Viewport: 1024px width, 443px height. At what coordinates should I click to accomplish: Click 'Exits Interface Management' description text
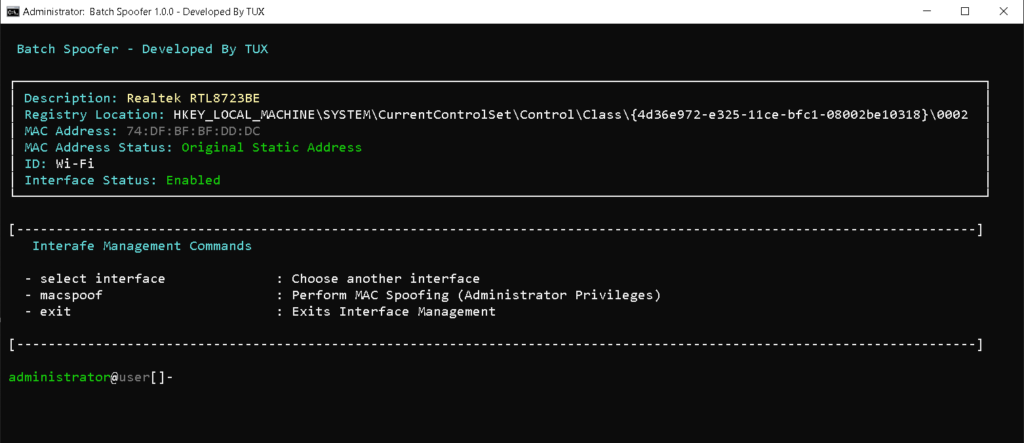pos(393,312)
